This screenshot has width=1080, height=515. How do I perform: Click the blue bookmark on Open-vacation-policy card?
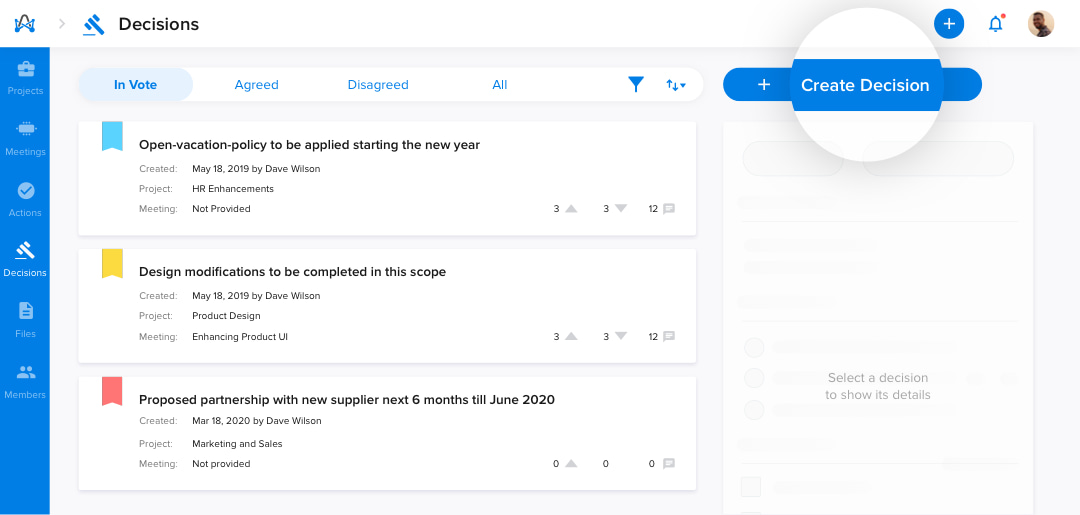[x=112, y=136]
